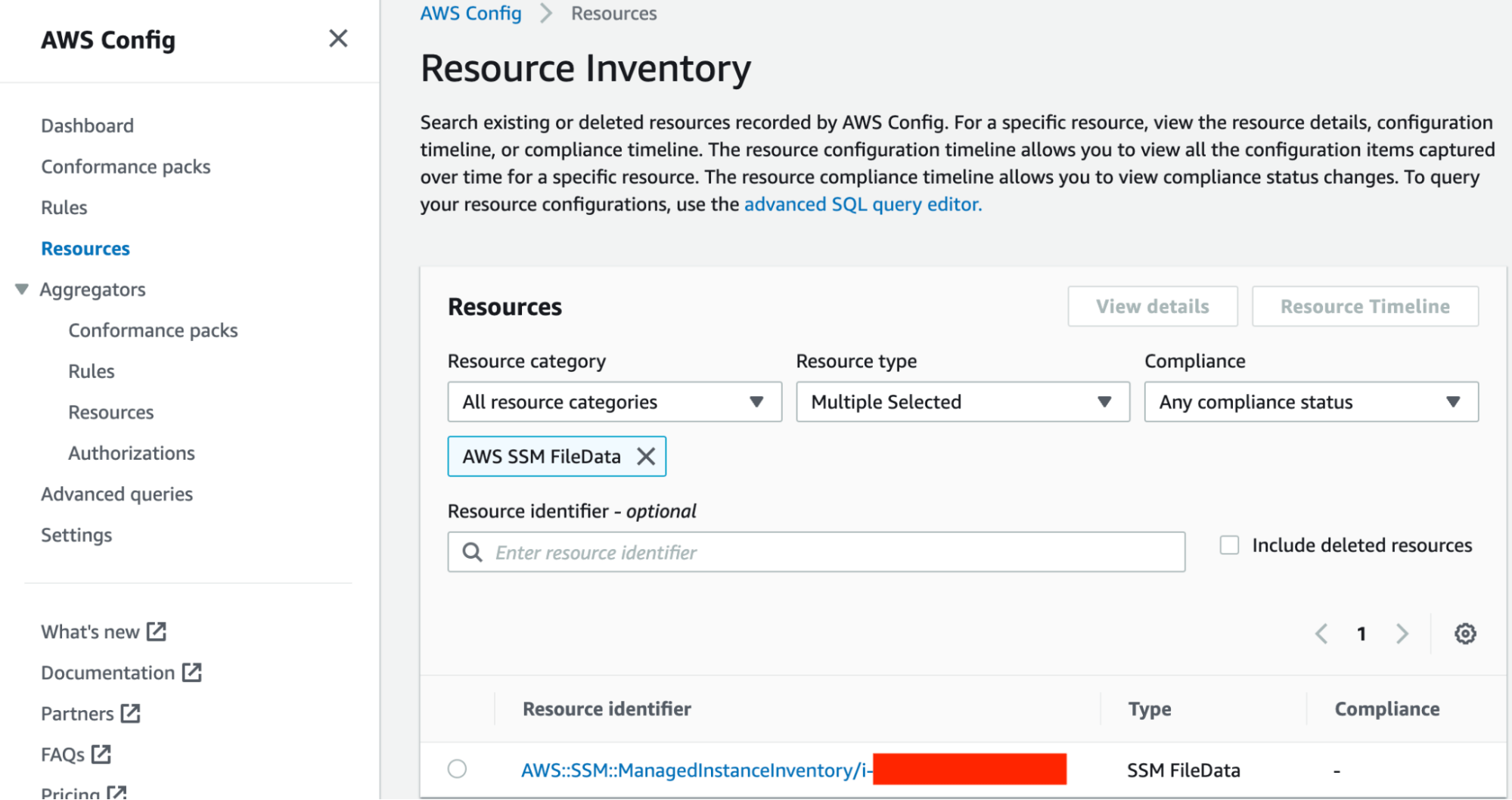Navigate to Dashboard in sidebar

87,126
